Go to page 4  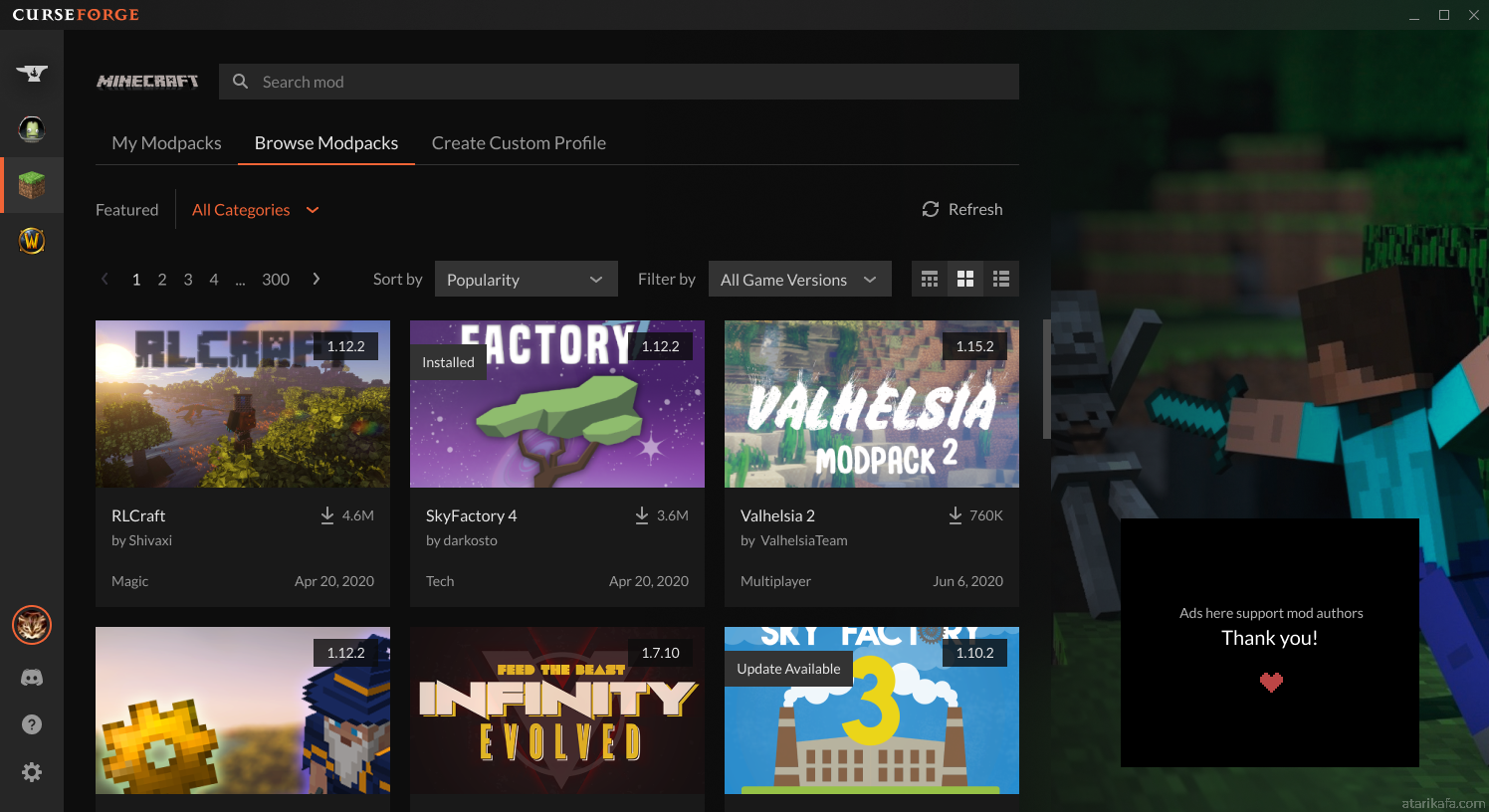[x=214, y=280]
